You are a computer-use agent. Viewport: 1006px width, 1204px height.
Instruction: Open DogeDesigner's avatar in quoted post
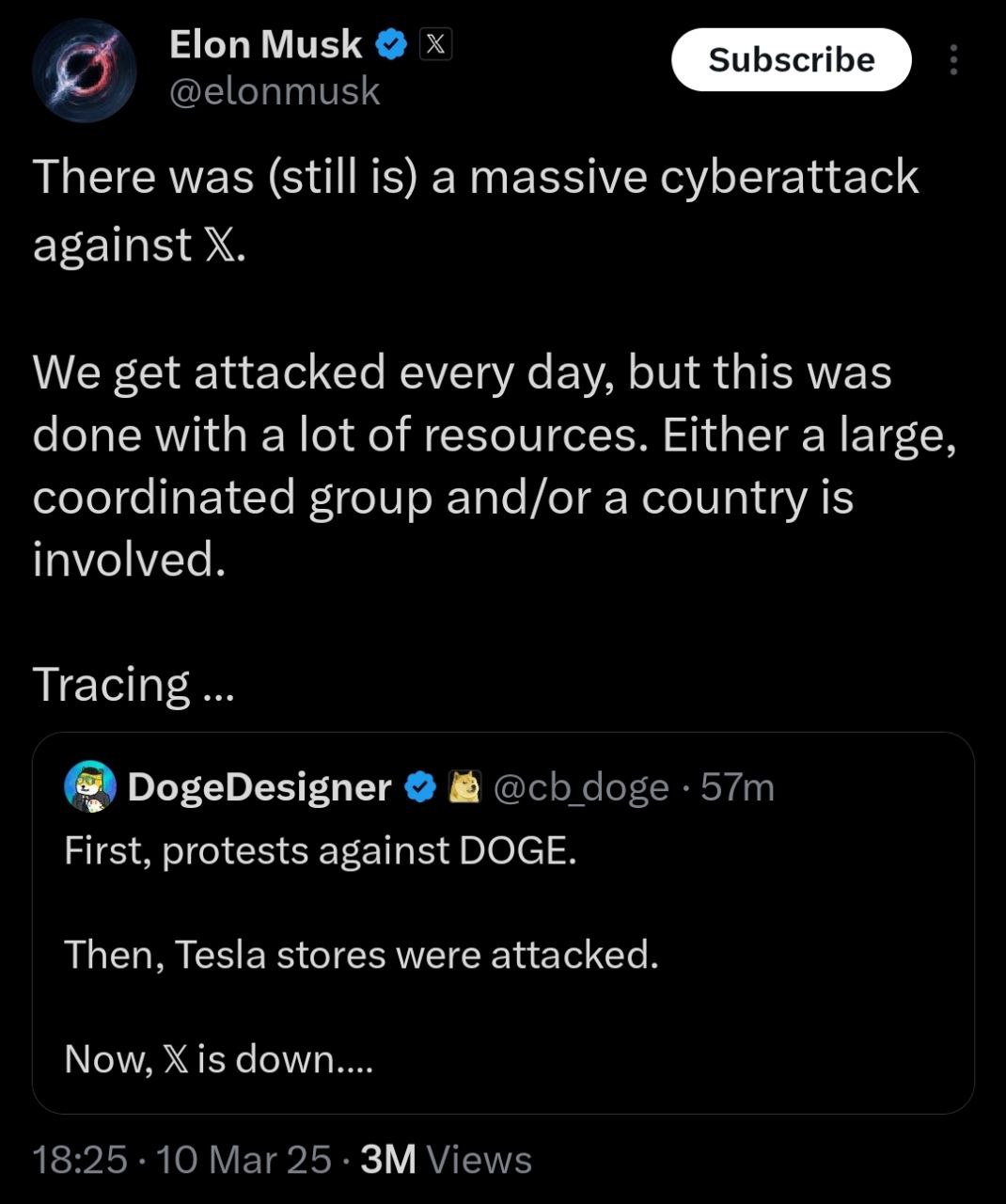pos(89,786)
